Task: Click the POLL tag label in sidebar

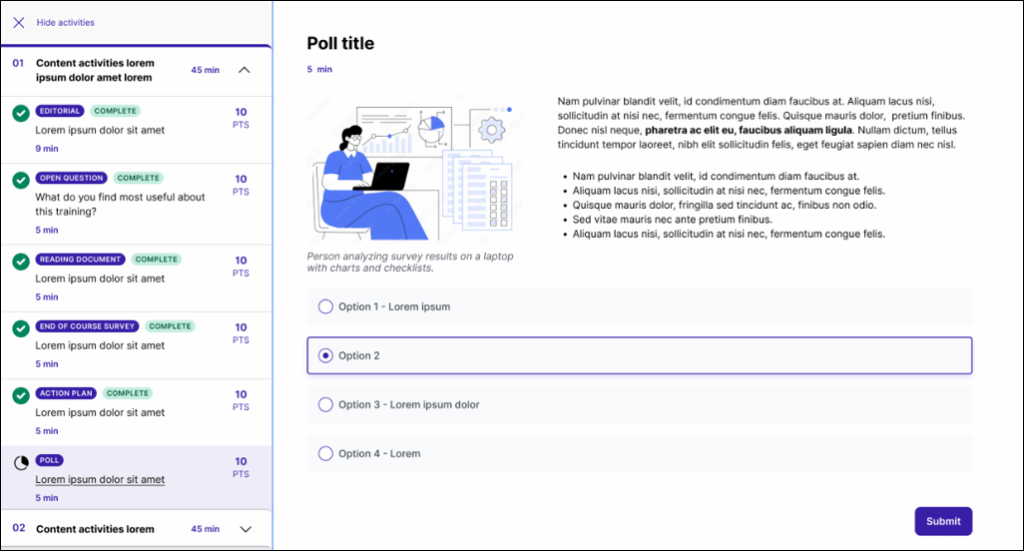Action: (x=49, y=461)
